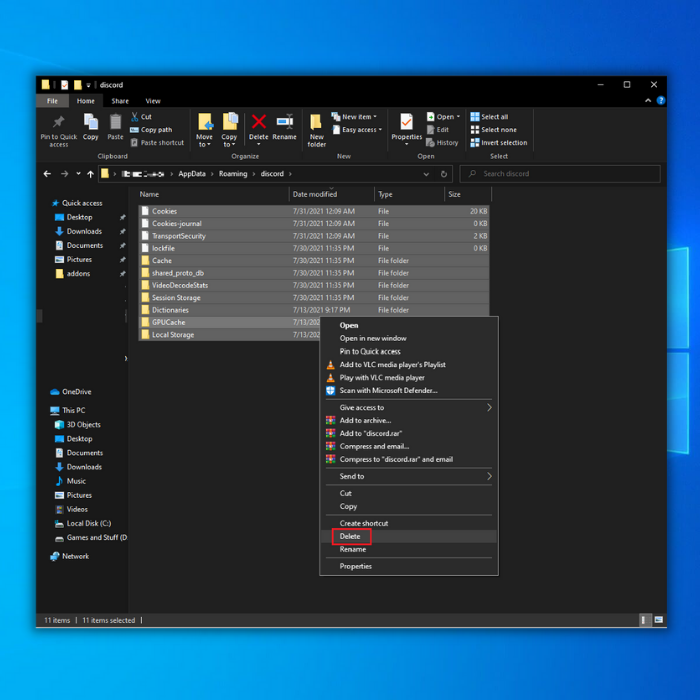Switch to large icons view in status bar
The image size is (700, 700).
(657, 621)
